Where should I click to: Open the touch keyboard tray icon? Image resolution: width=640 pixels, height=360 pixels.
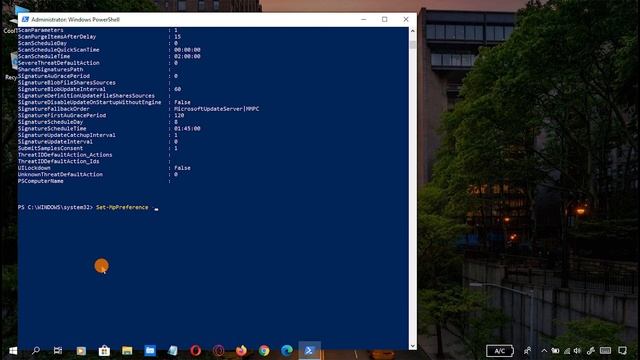click(x=606, y=351)
